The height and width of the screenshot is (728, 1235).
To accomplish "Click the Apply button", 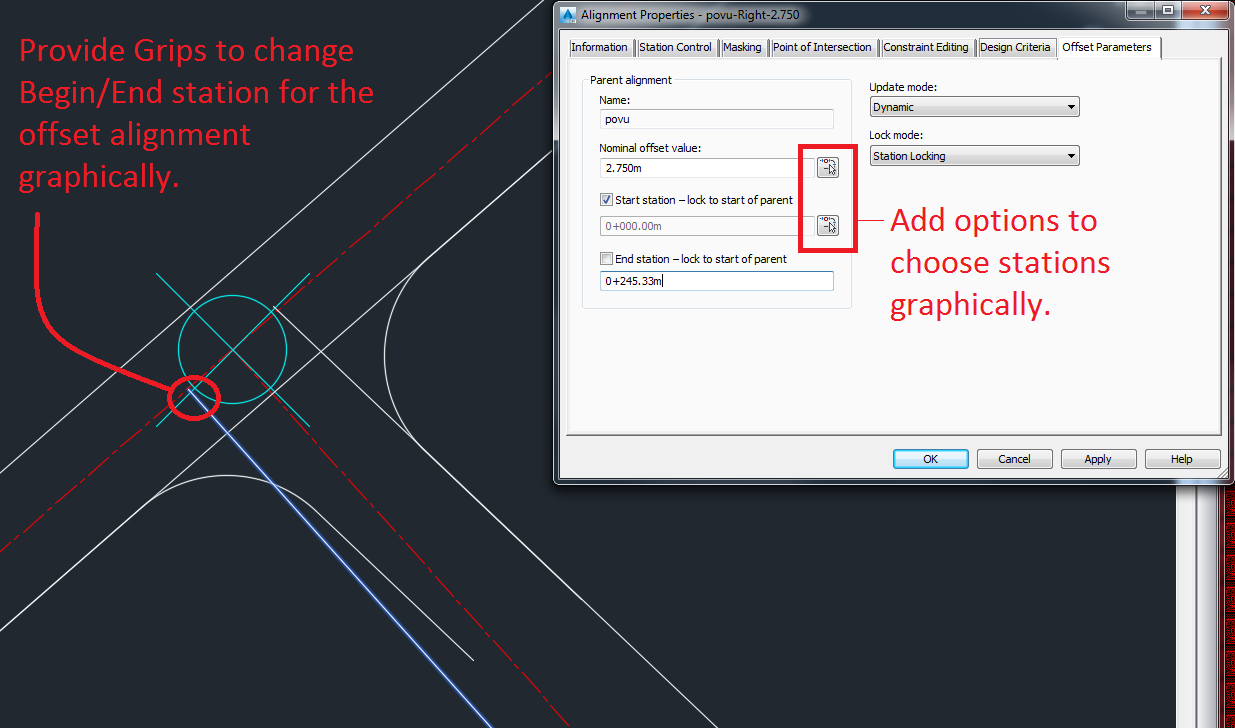I will (x=1098, y=458).
